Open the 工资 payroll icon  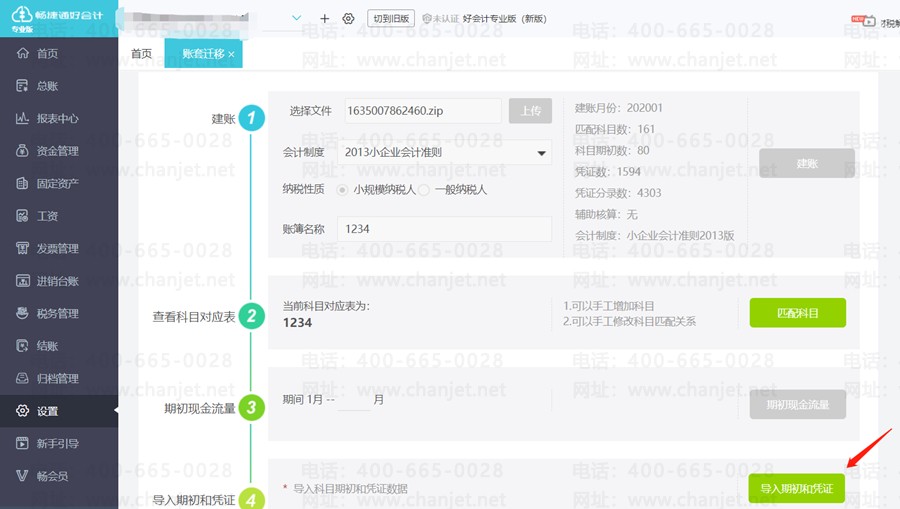(22, 216)
